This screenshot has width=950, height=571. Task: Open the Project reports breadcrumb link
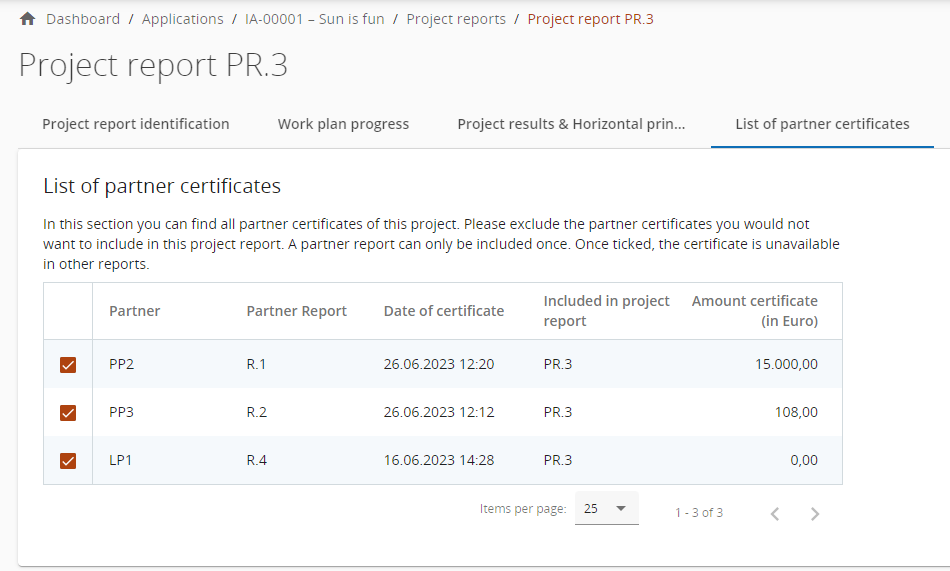(x=456, y=19)
